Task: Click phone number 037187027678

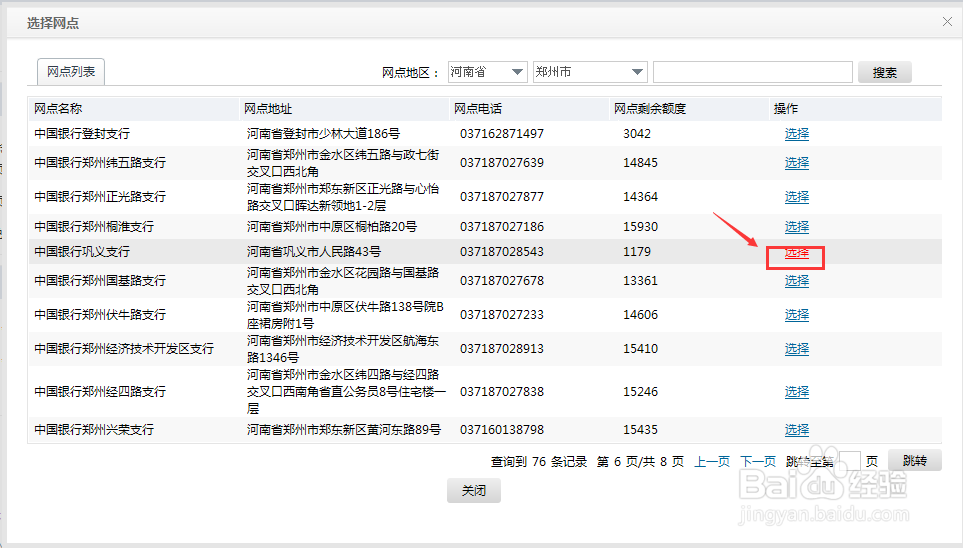Action: (502, 281)
